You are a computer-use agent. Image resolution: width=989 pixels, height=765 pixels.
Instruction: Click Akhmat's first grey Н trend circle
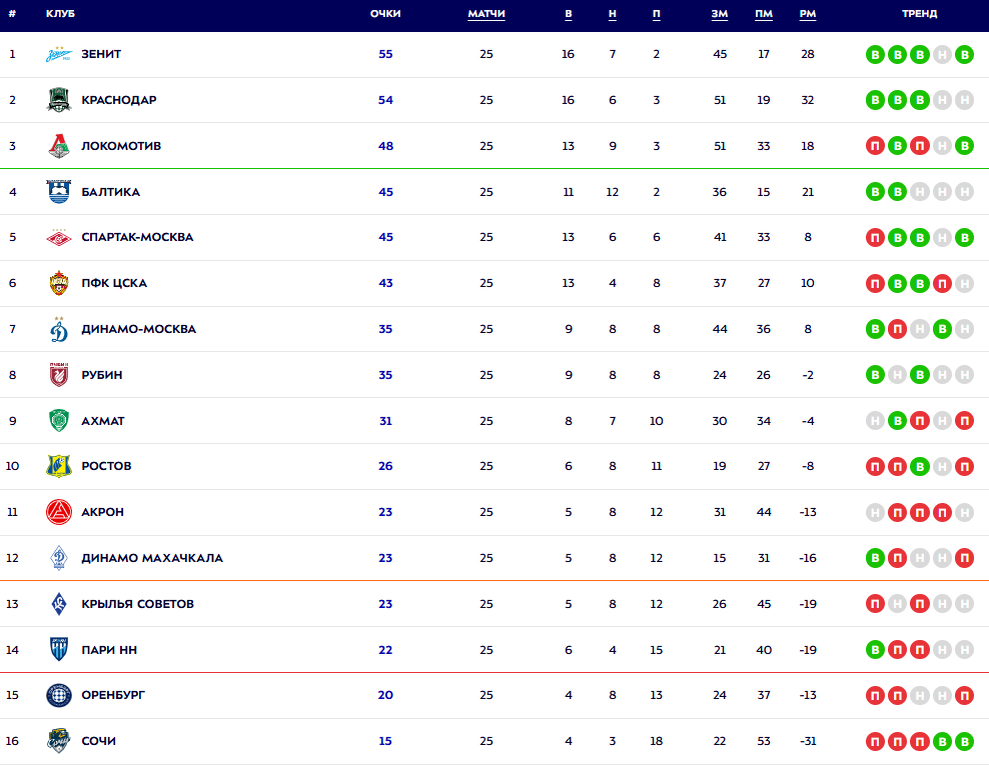point(875,421)
